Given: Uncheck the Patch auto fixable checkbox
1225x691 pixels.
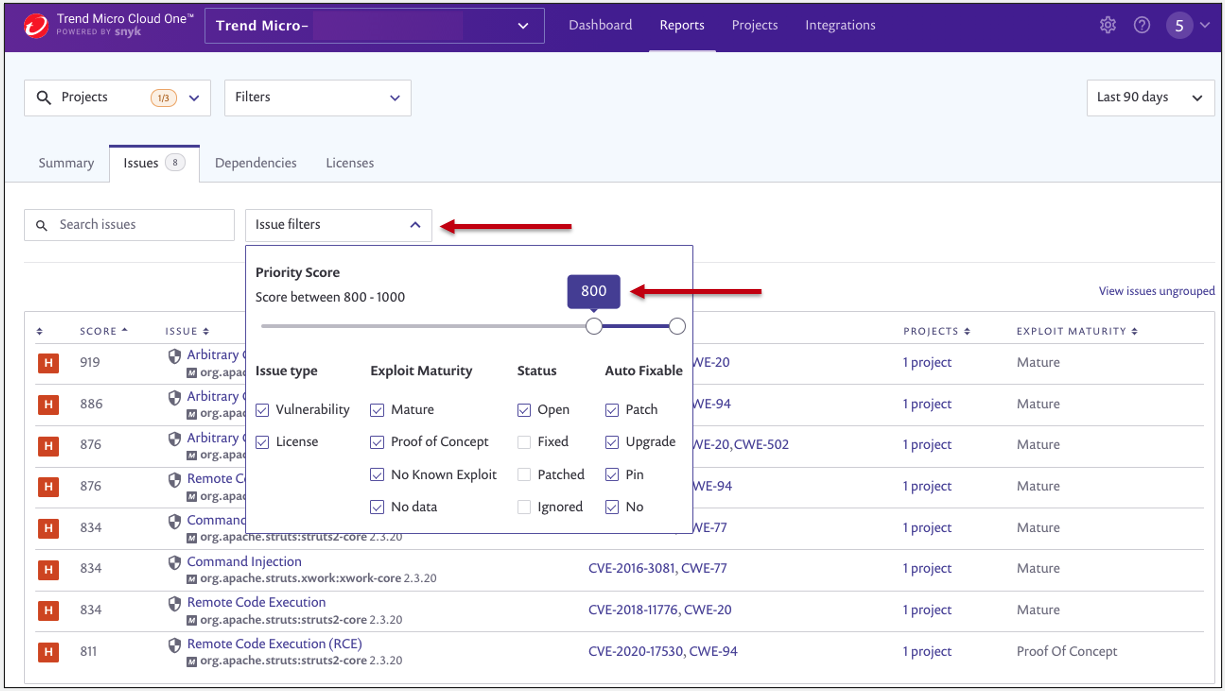Looking at the screenshot, I should coord(612,410).
